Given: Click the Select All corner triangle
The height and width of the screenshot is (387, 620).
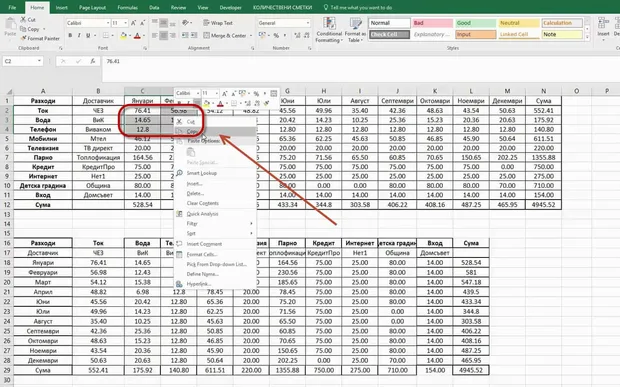Looking at the screenshot, I should [9, 91].
